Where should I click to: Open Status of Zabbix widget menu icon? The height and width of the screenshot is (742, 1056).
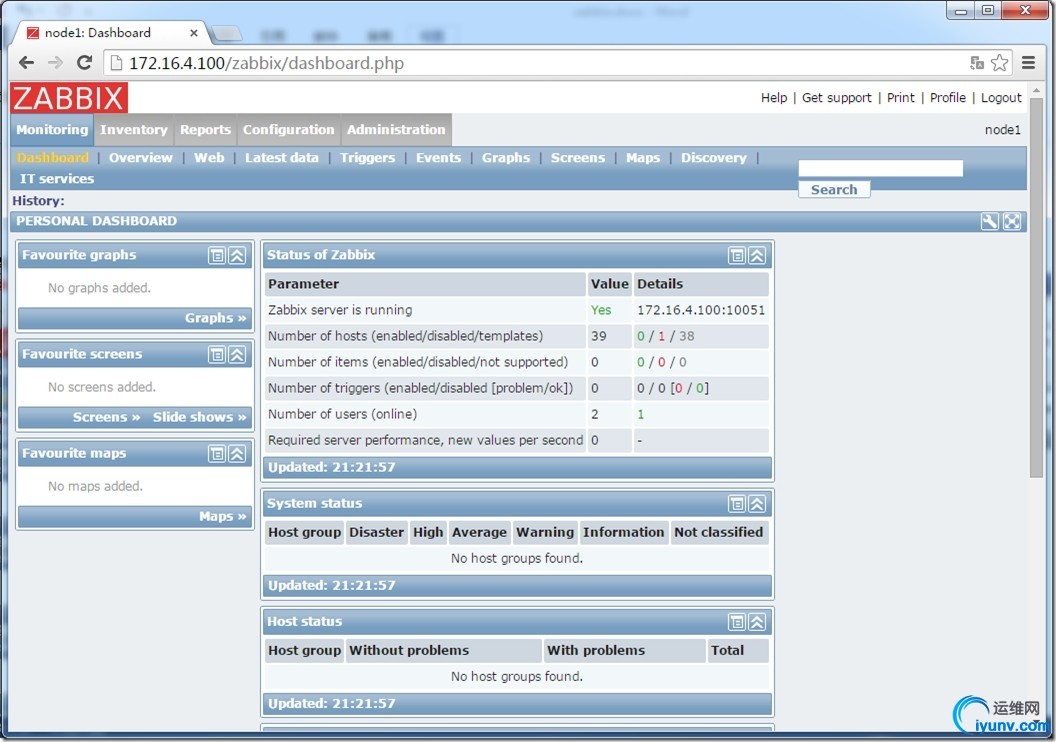pyautogui.click(x=737, y=255)
